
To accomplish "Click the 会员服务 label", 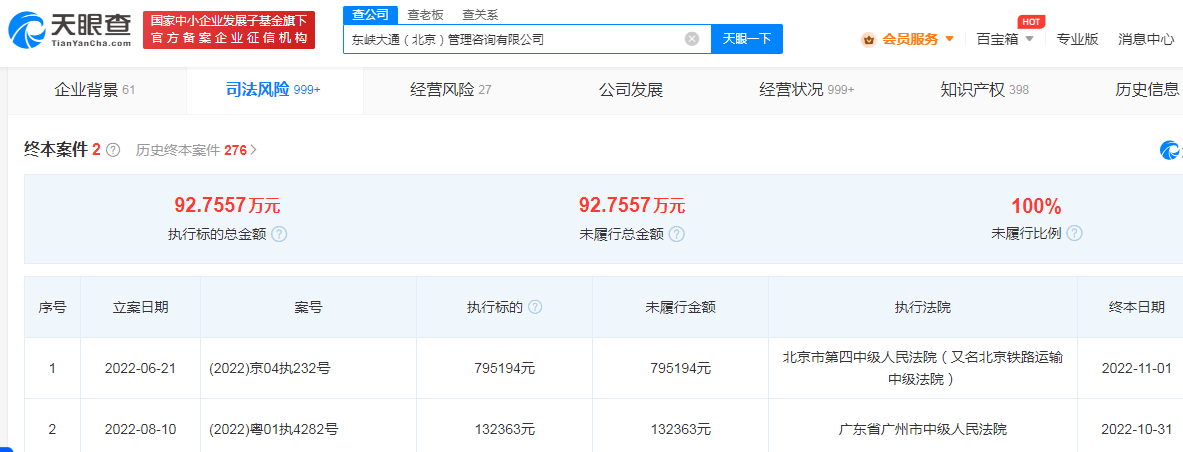I will (911, 39).
